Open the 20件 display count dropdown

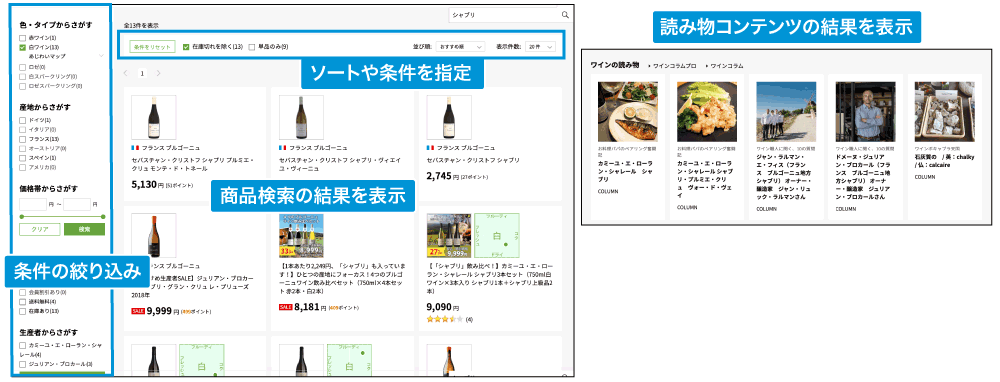pos(540,47)
